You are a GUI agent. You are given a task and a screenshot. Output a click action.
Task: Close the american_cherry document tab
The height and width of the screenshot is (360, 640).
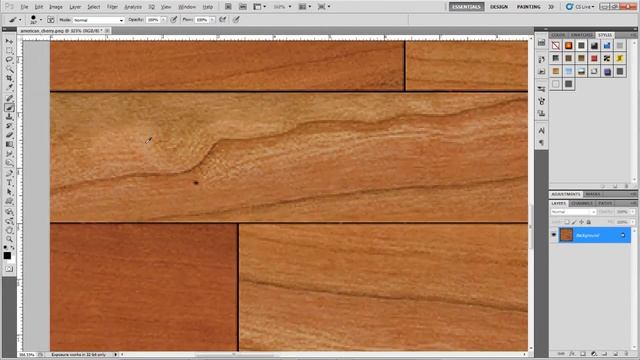107,31
